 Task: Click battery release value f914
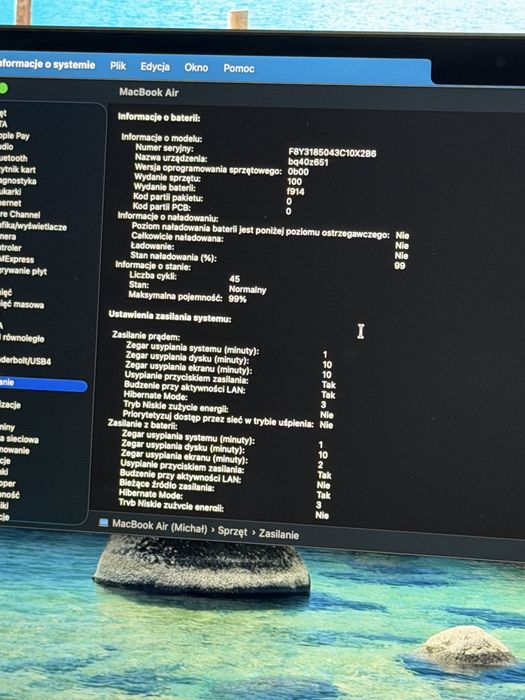296,192
